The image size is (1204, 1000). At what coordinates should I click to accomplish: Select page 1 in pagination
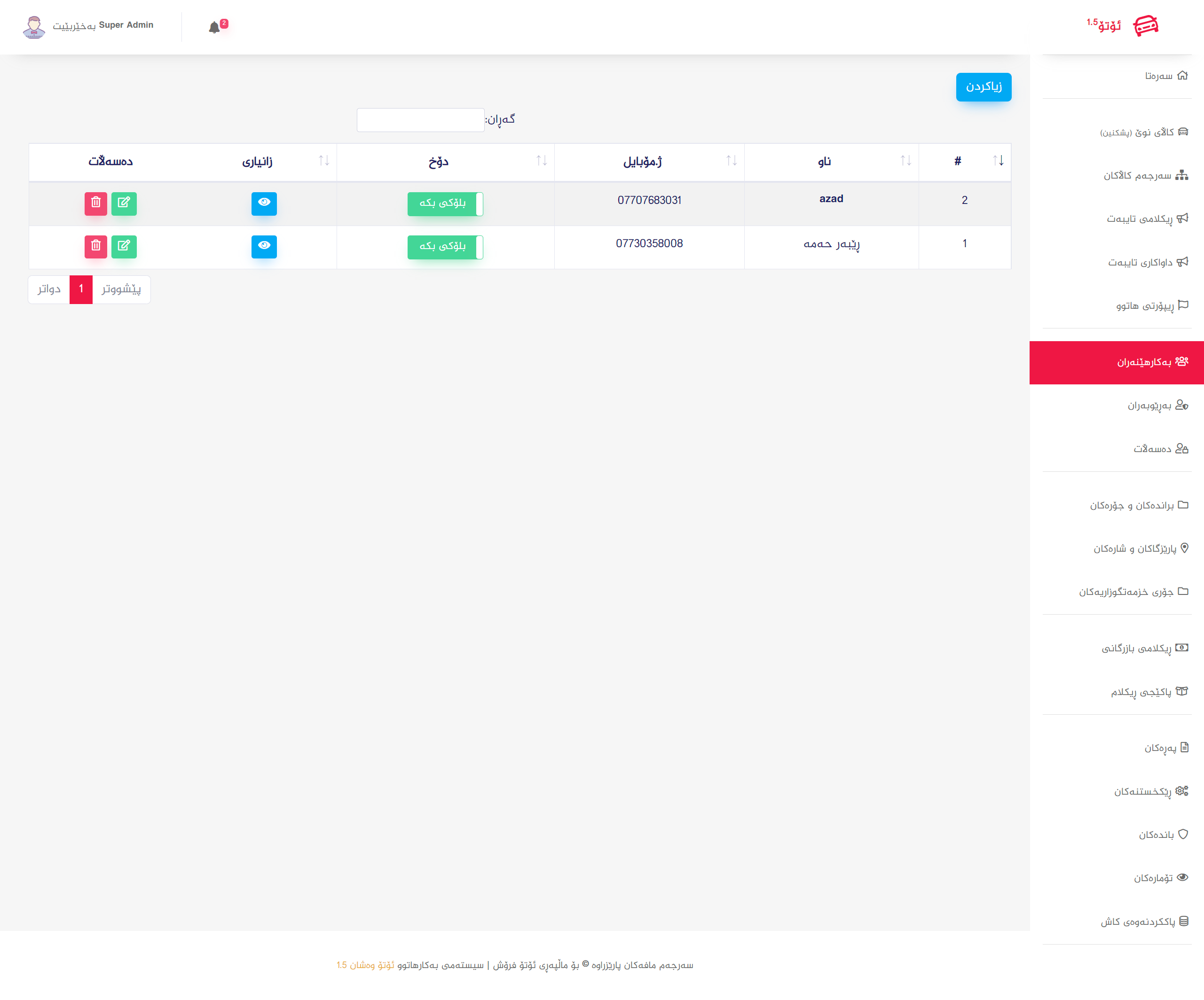click(x=81, y=289)
